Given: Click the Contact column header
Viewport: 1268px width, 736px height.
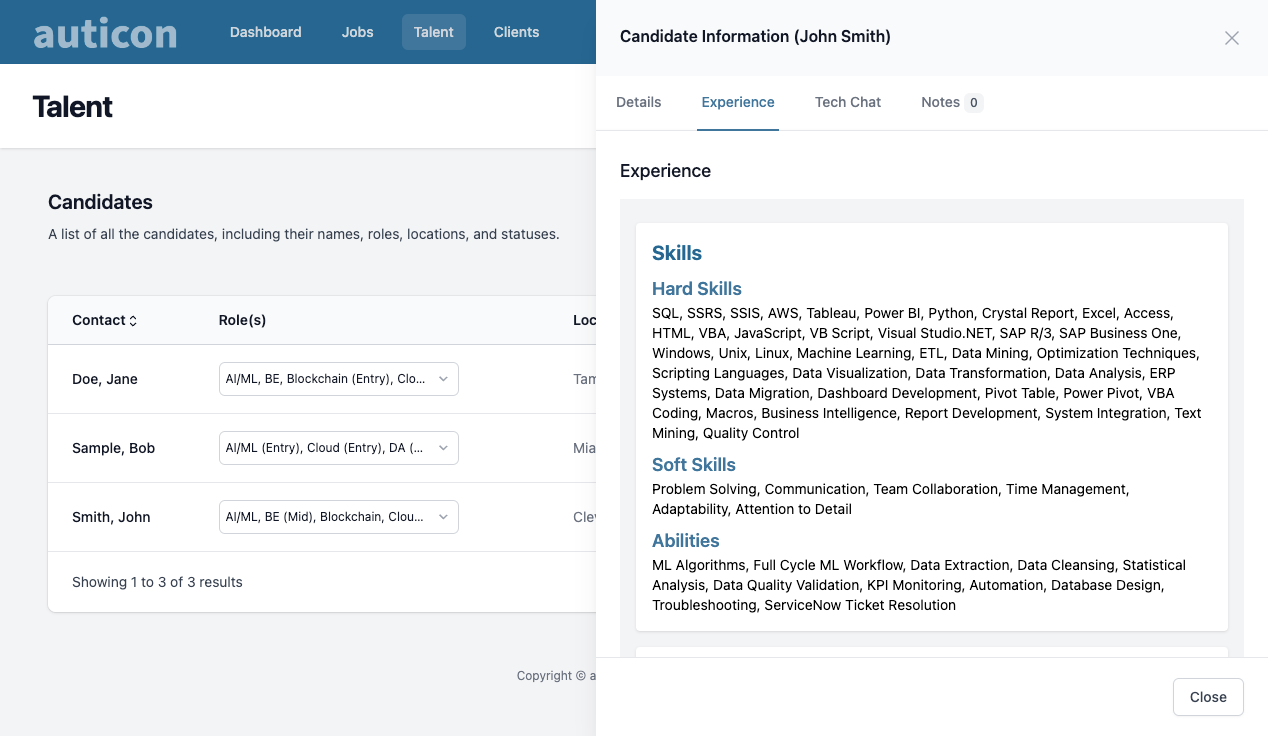Looking at the screenshot, I should [97, 320].
